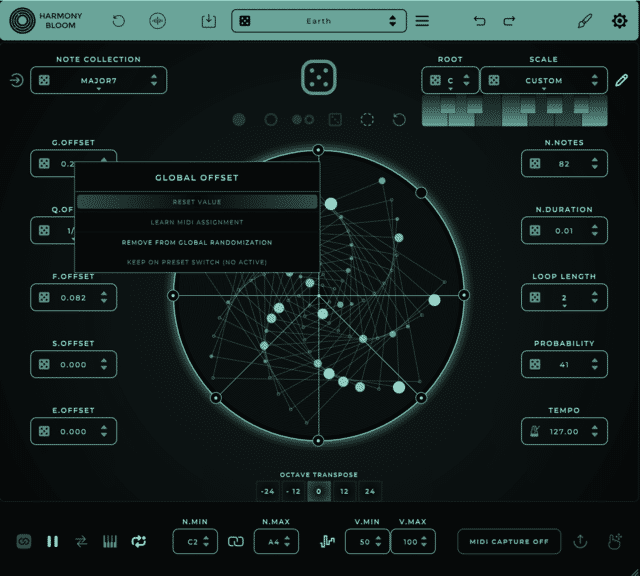Screen dimensions: 640x576
Task: Open the hamburger preset menu
Action: 422,21
